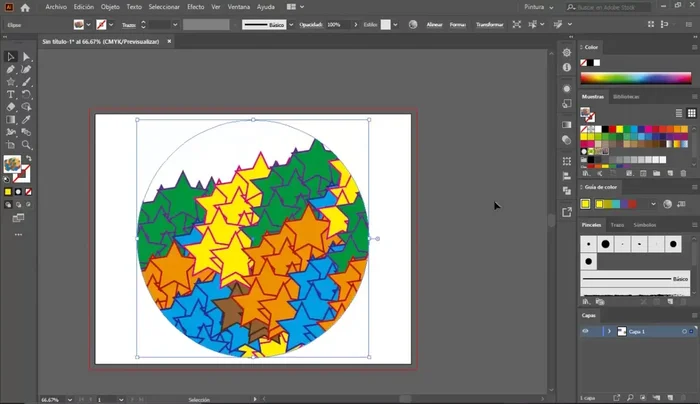This screenshot has height=404, width=700.
Task: Click the Transformar button
Action: (490, 24)
